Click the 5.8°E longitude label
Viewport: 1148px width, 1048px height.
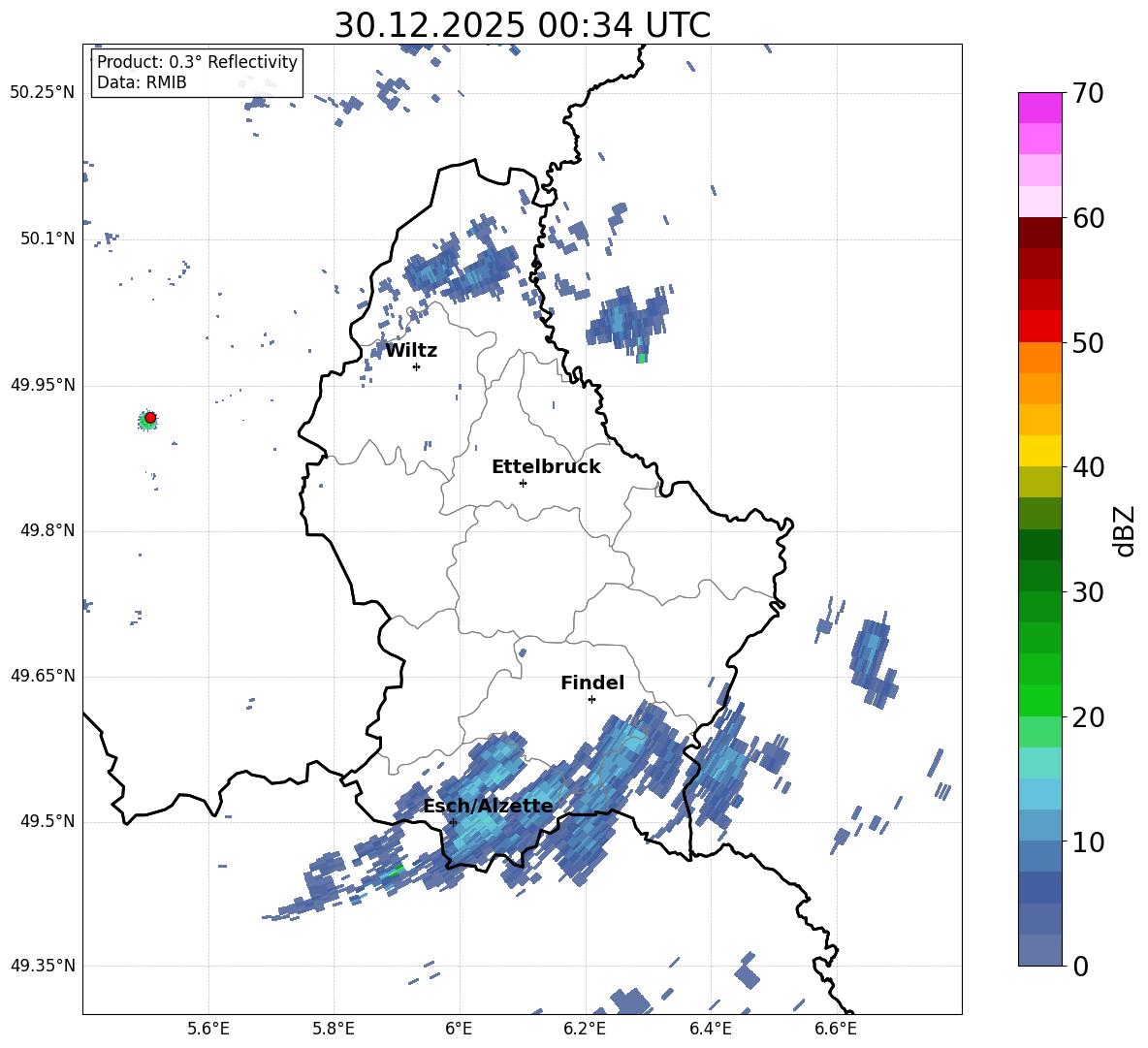[x=334, y=1029]
